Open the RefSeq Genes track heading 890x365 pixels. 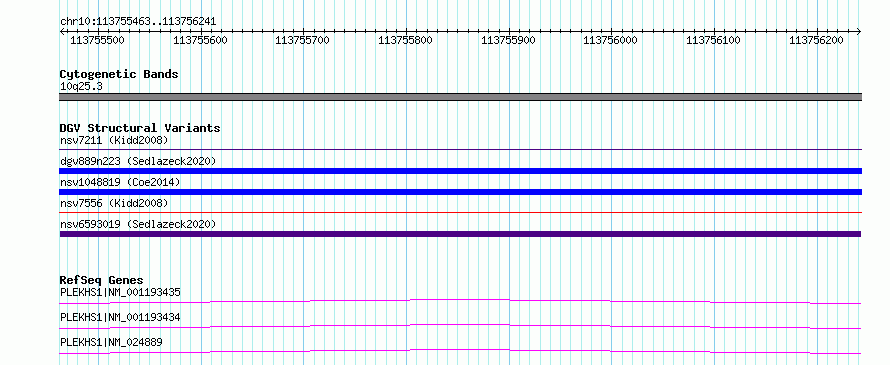pyautogui.click(x=102, y=280)
